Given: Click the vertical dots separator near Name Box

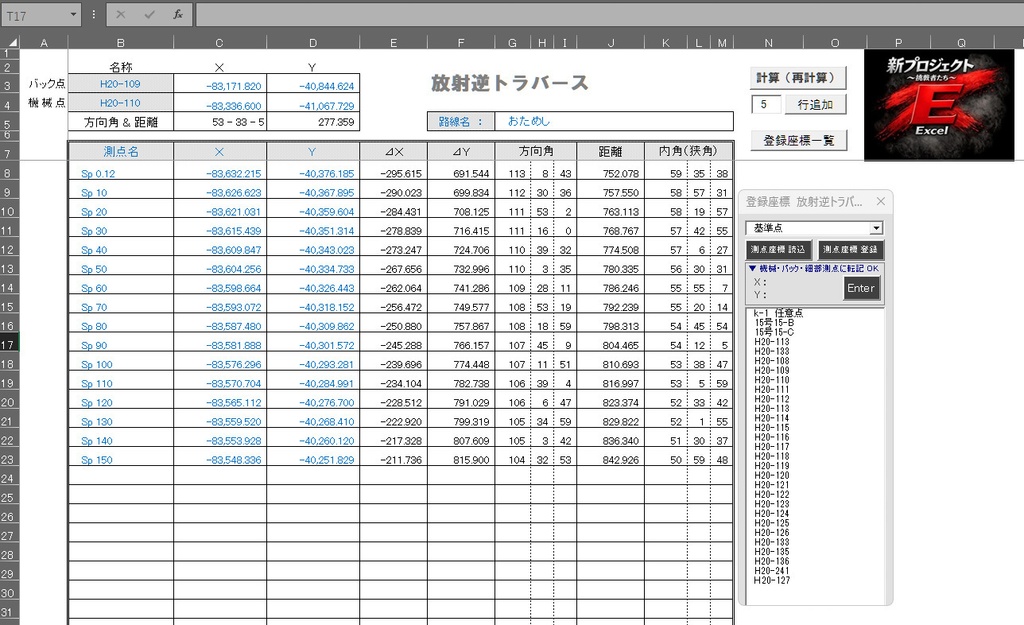Looking at the screenshot, I should (x=93, y=13).
